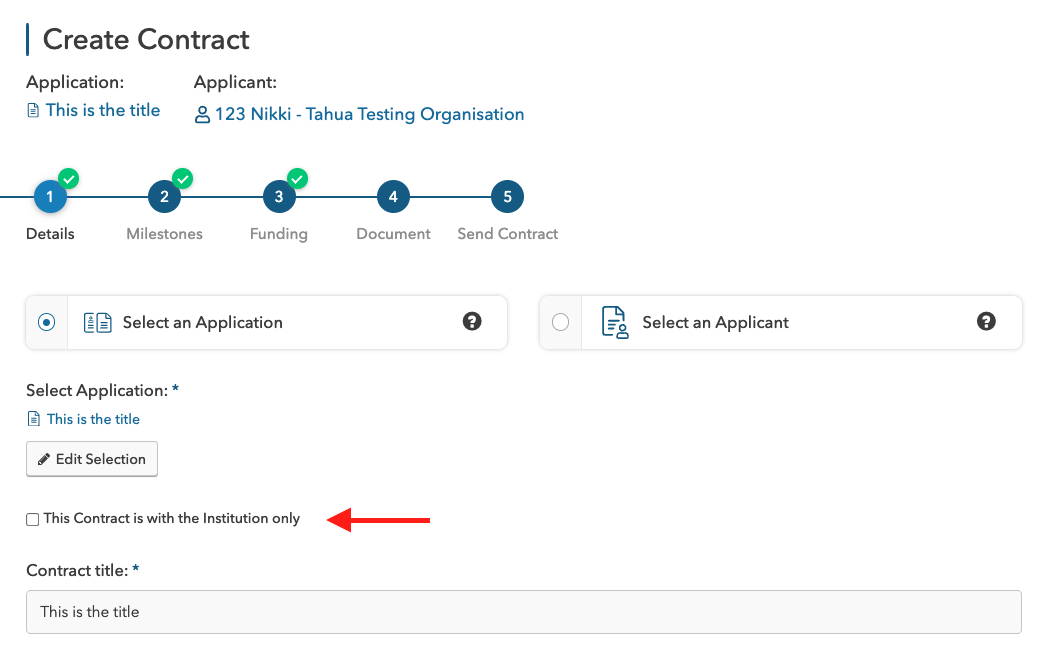
Task: Open step 4 Document
Action: [x=393, y=197]
